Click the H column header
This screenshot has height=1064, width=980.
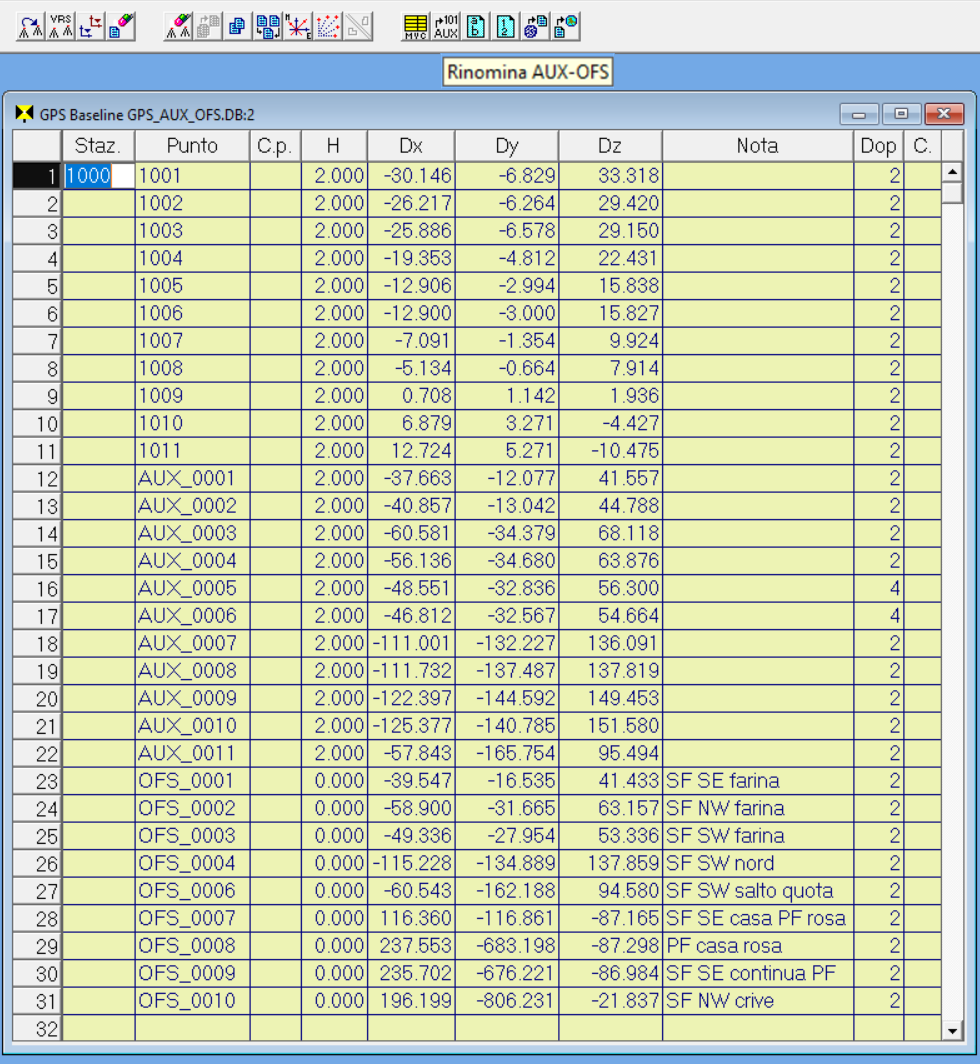pyautogui.click(x=334, y=146)
